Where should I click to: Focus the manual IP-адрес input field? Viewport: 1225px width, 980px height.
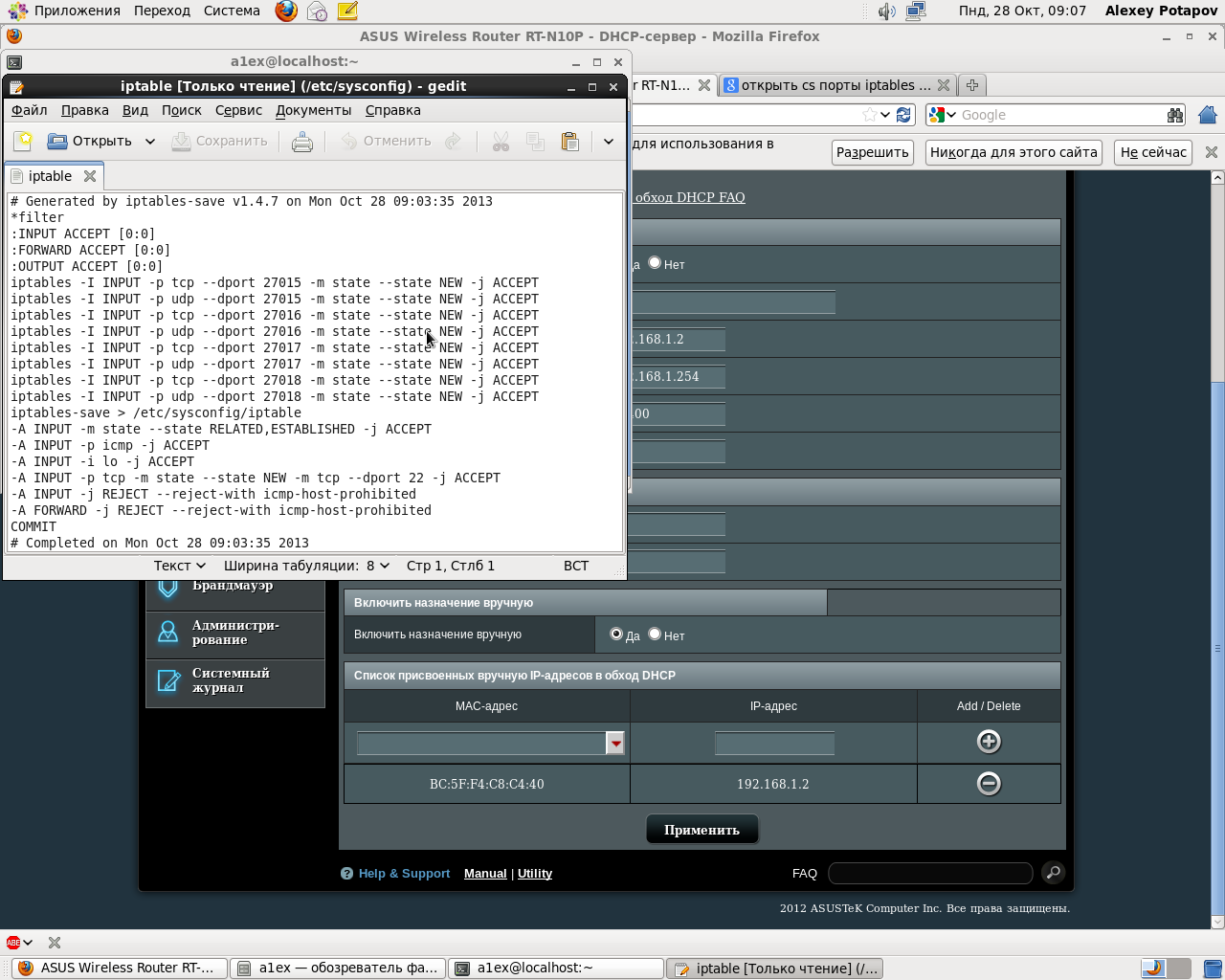coord(774,744)
